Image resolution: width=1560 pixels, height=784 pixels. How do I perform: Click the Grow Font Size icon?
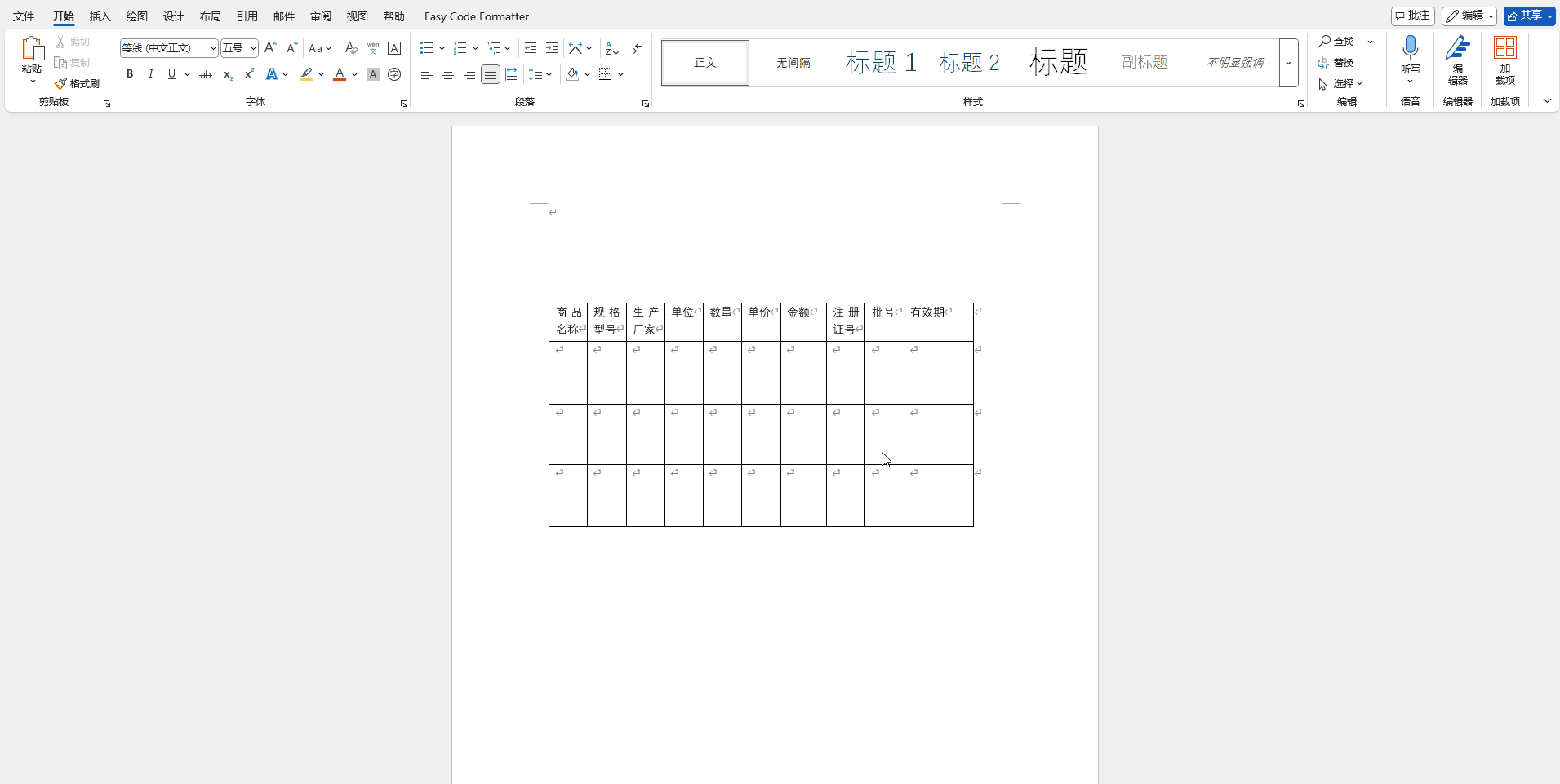tap(270, 48)
